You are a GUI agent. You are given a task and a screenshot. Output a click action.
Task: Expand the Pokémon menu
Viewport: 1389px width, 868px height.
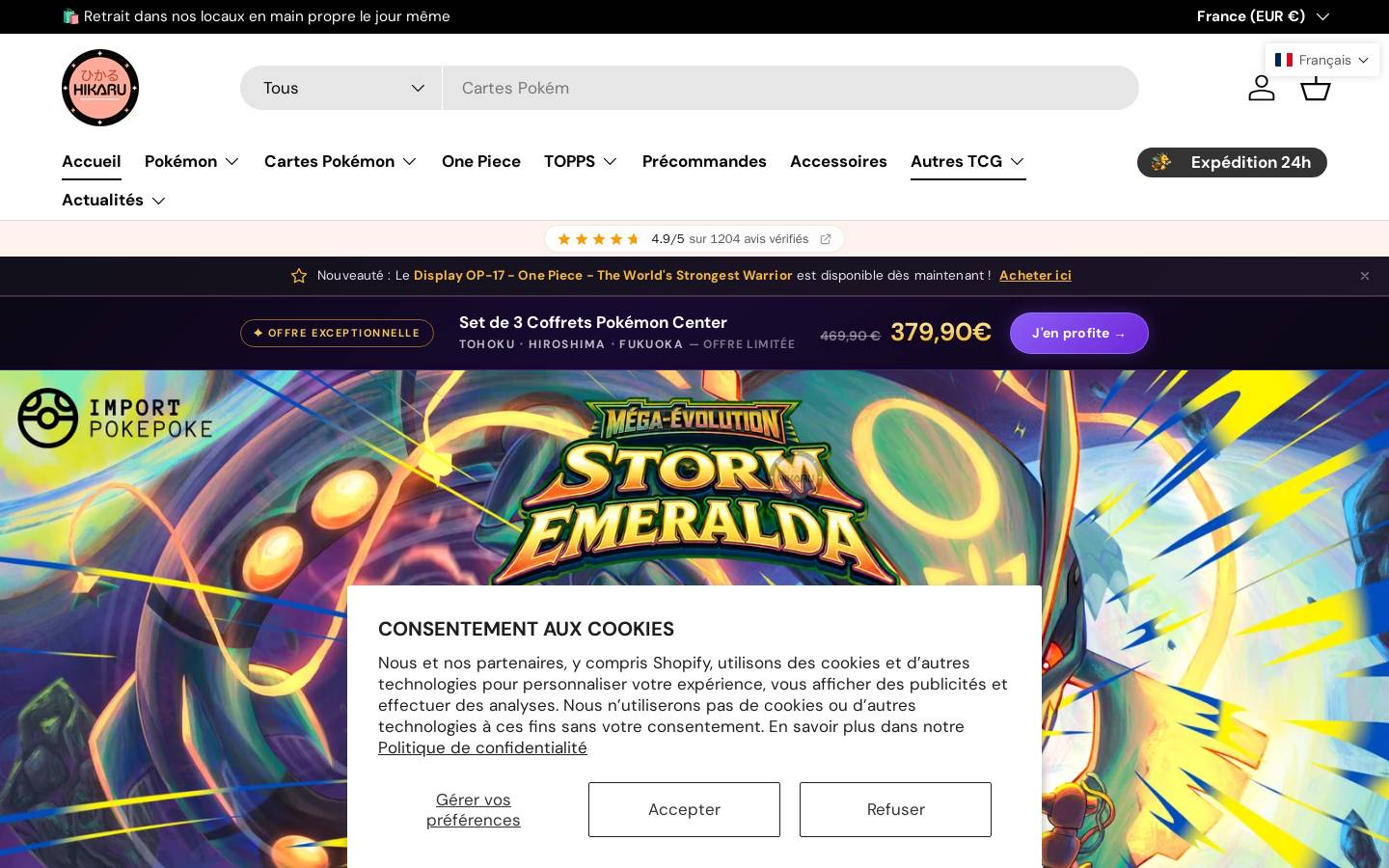192,161
